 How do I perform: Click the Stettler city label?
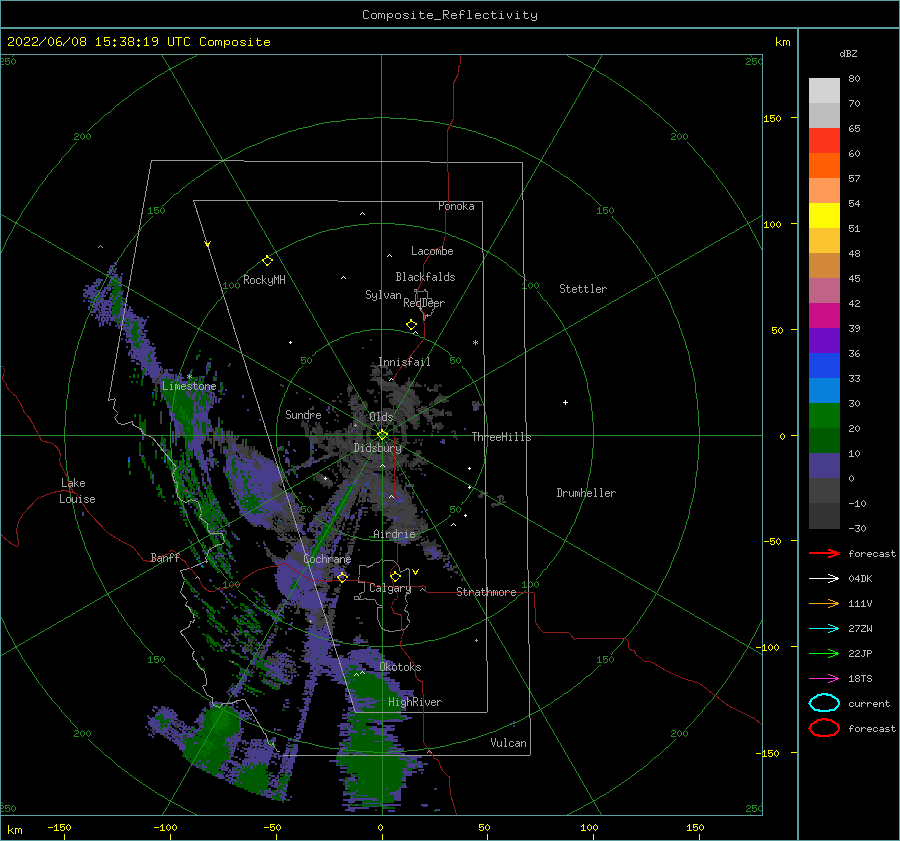pos(583,289)
